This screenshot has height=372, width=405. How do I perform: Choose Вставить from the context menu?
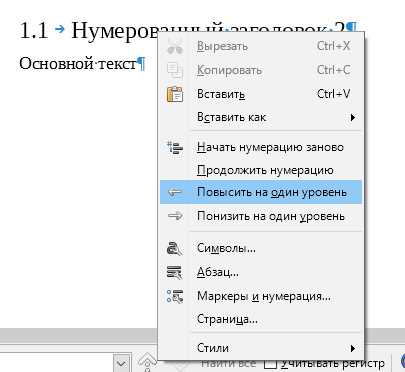pos(261,94)
